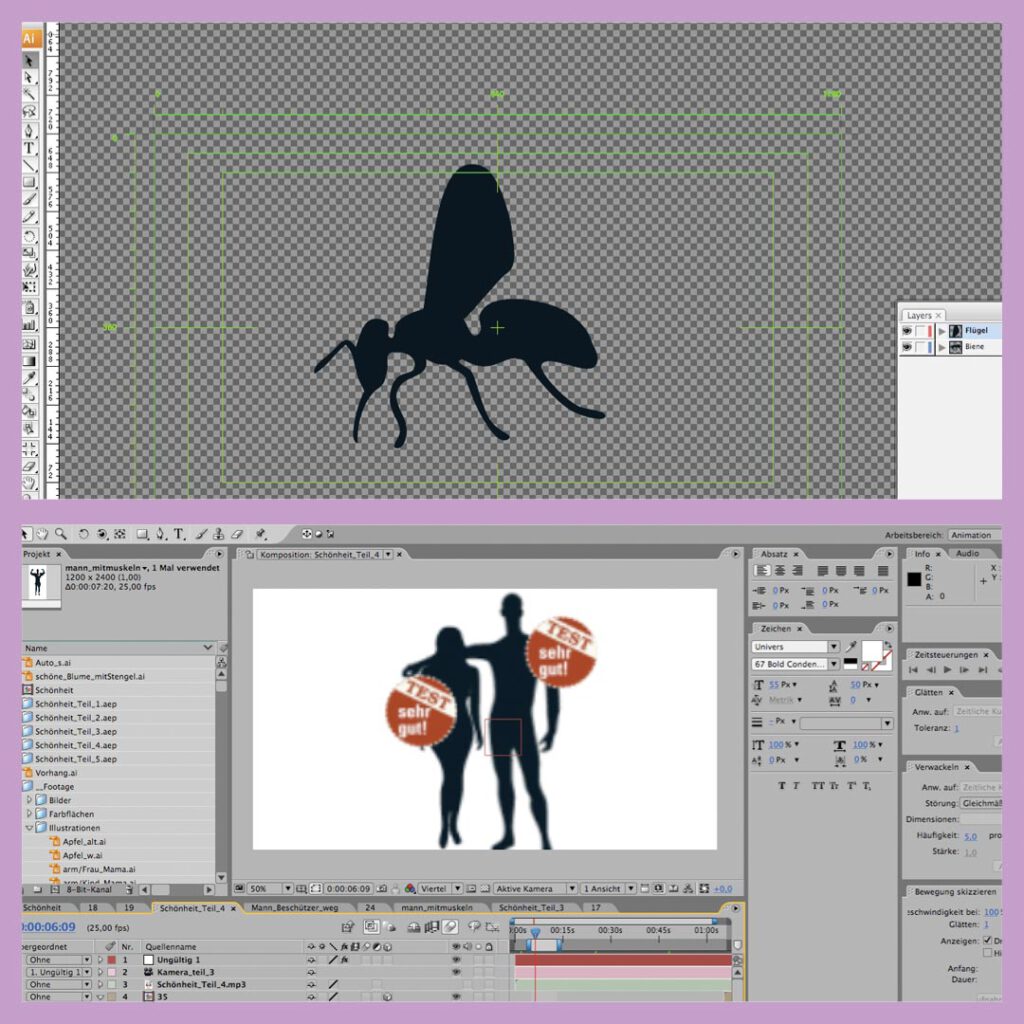Expand the Bilder folder in project panel

[x=29, y=800]
